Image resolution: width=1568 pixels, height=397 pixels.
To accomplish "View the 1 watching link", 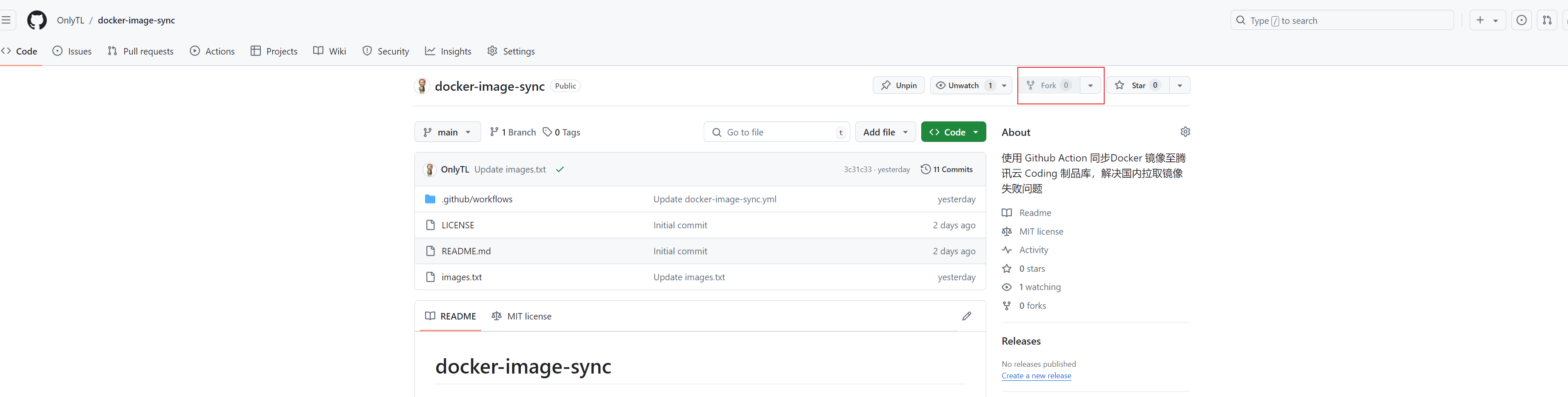I will (1031, 287).
